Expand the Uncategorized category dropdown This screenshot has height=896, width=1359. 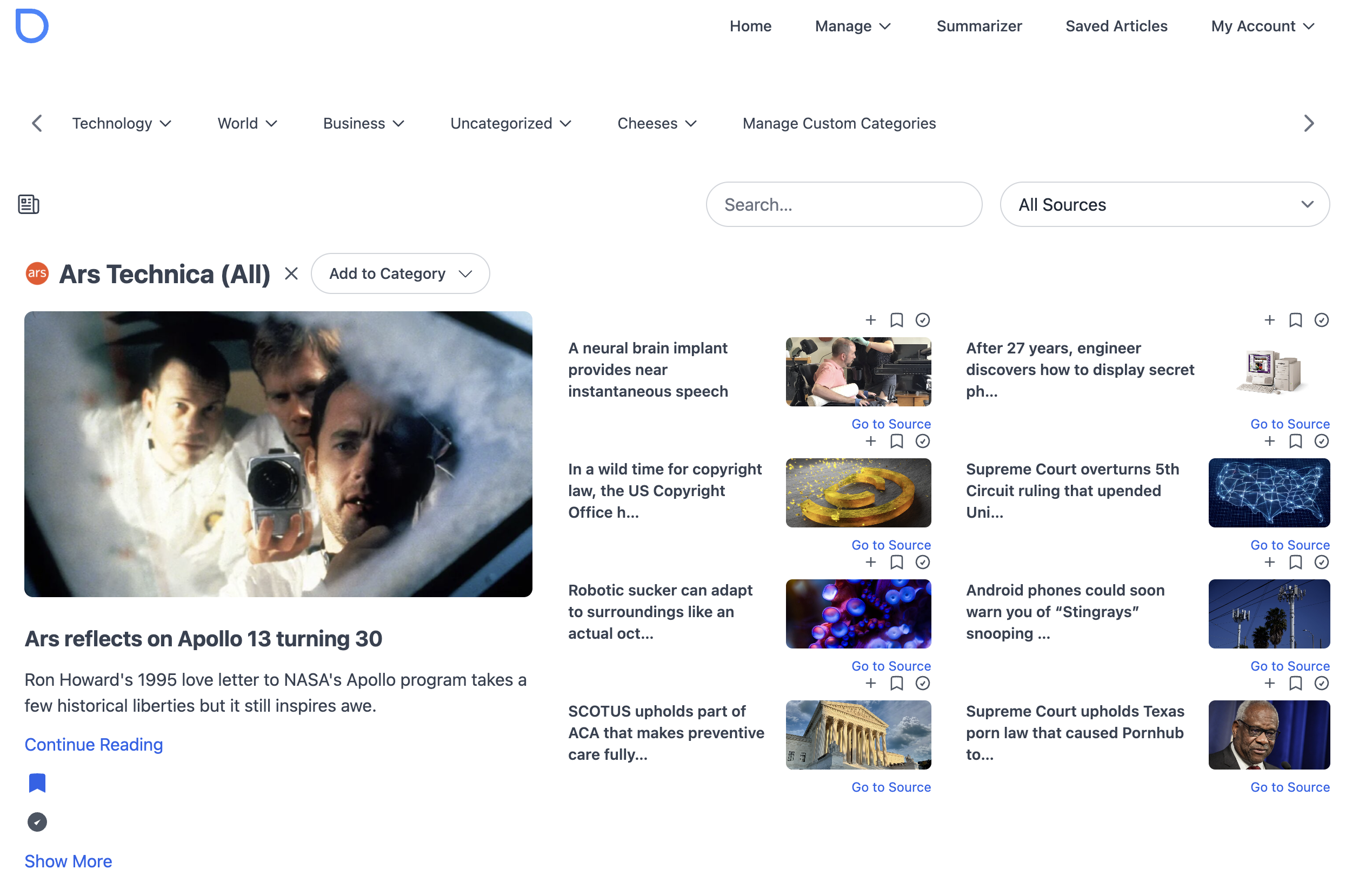[x=511, y=123]
